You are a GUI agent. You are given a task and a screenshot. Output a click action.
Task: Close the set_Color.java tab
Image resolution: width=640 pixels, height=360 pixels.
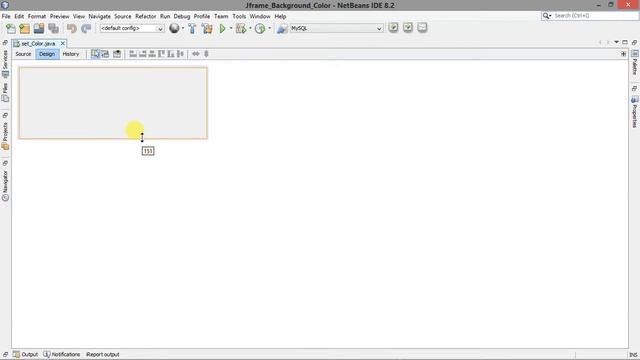click(62, 43)
